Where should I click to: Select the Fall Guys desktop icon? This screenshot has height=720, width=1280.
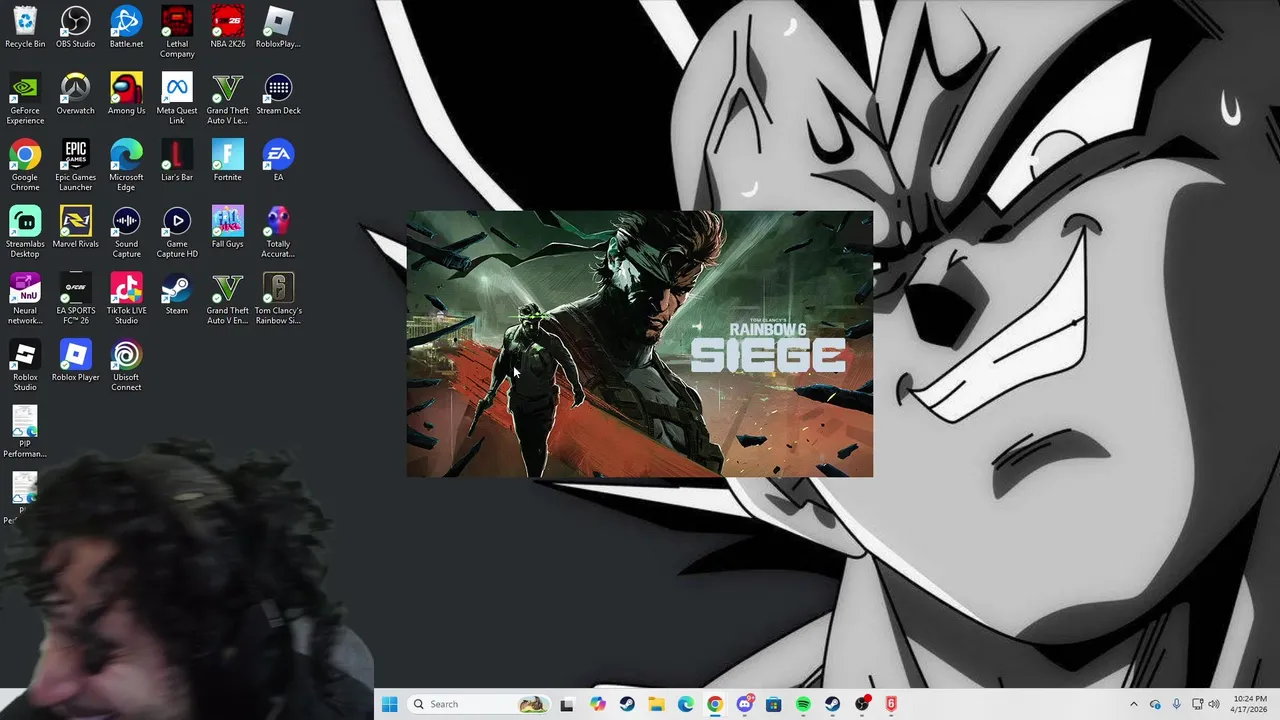click(x=228, y=228)
